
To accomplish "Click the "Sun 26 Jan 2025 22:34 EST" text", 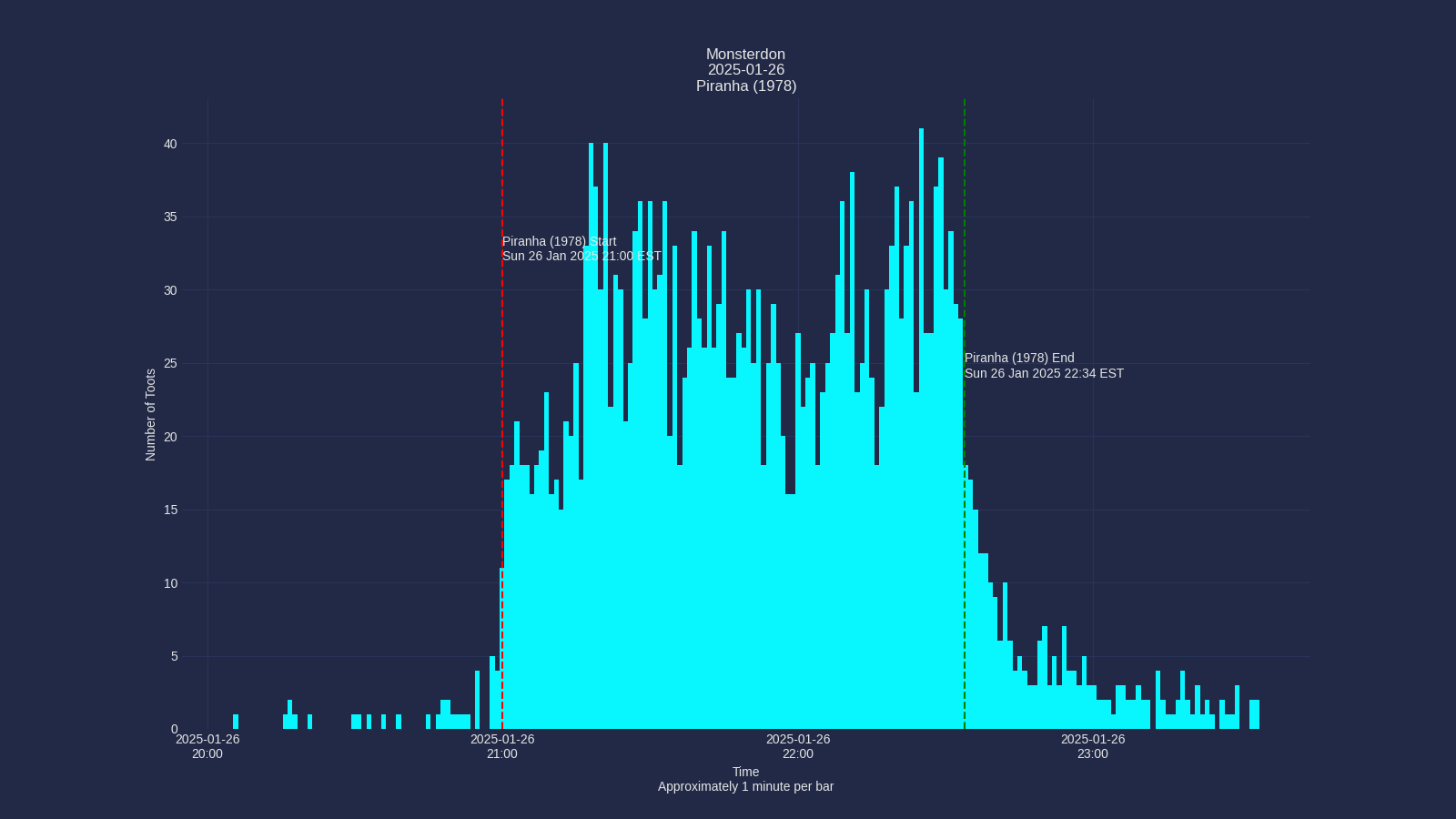I will click(x=1044, y=374).
